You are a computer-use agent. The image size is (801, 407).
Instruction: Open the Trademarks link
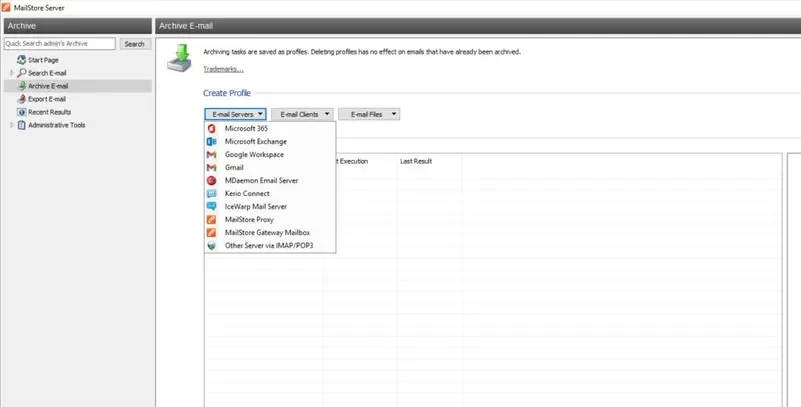[x=223, y=69]
